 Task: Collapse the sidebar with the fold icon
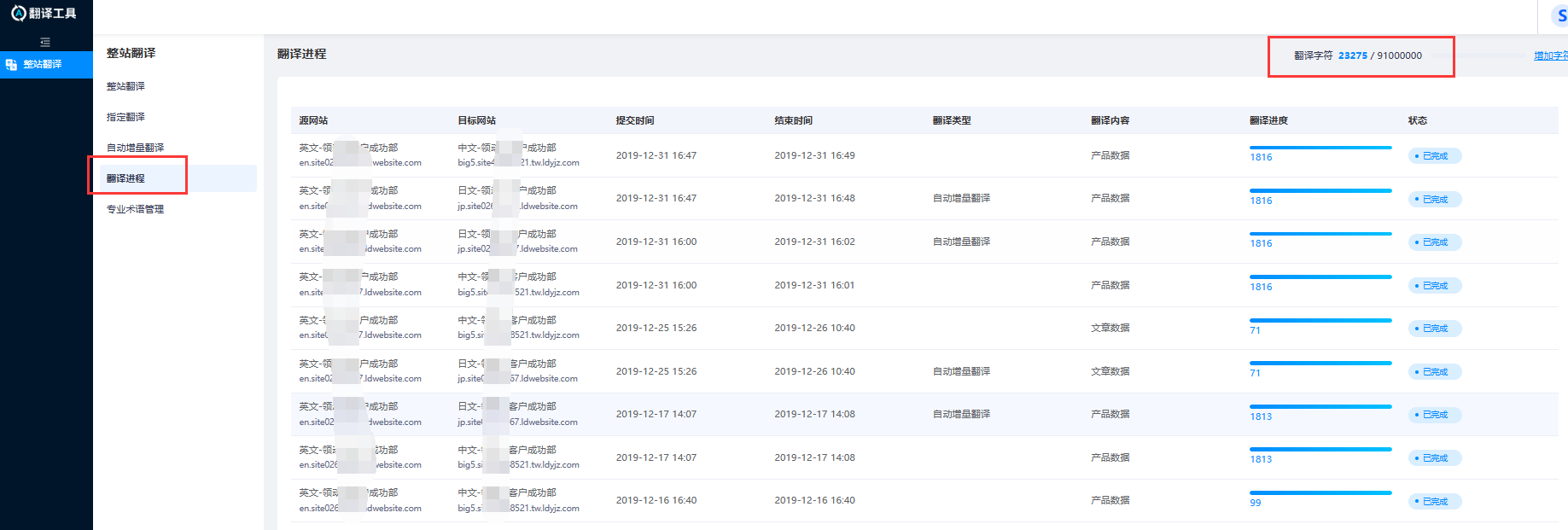45,42
